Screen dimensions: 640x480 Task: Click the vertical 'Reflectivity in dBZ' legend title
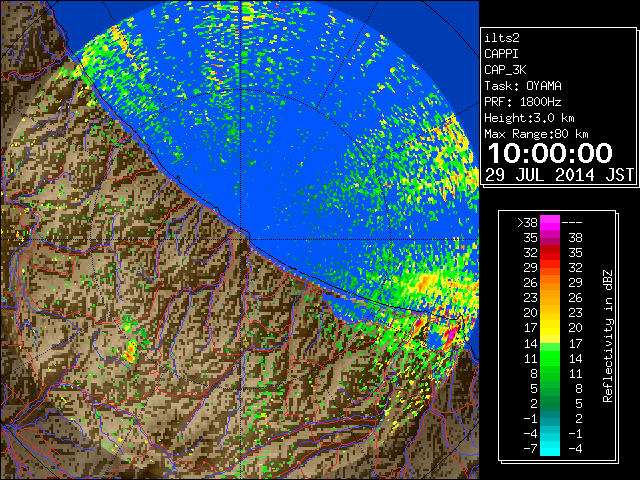(x=608, y=336)
